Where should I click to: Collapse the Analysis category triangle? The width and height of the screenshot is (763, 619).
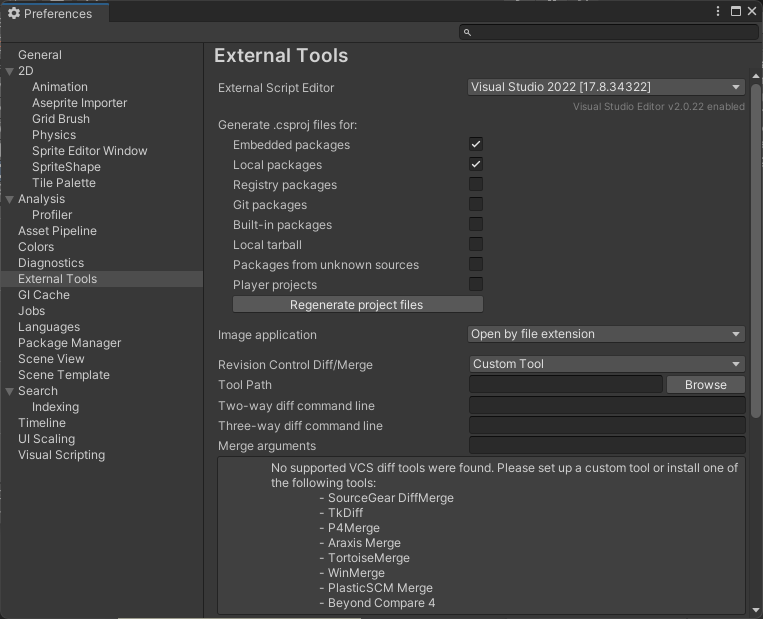[9, 200]
